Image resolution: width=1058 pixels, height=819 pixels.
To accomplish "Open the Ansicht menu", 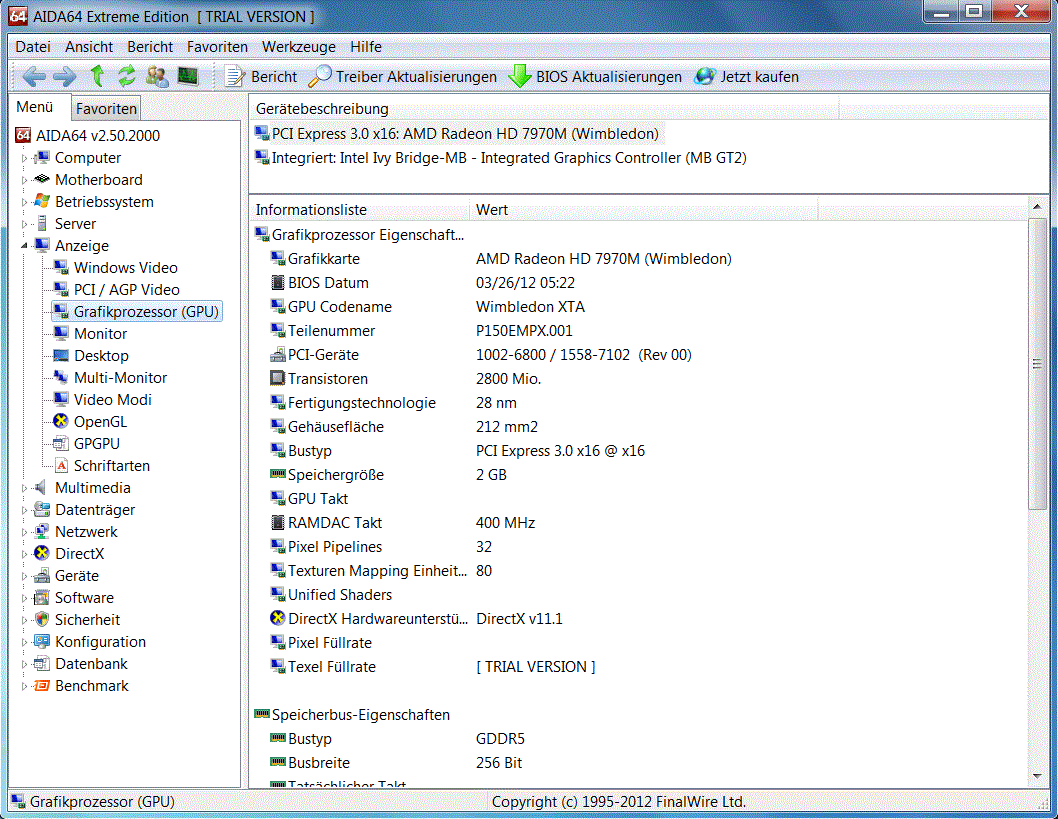I will point(89,47).
